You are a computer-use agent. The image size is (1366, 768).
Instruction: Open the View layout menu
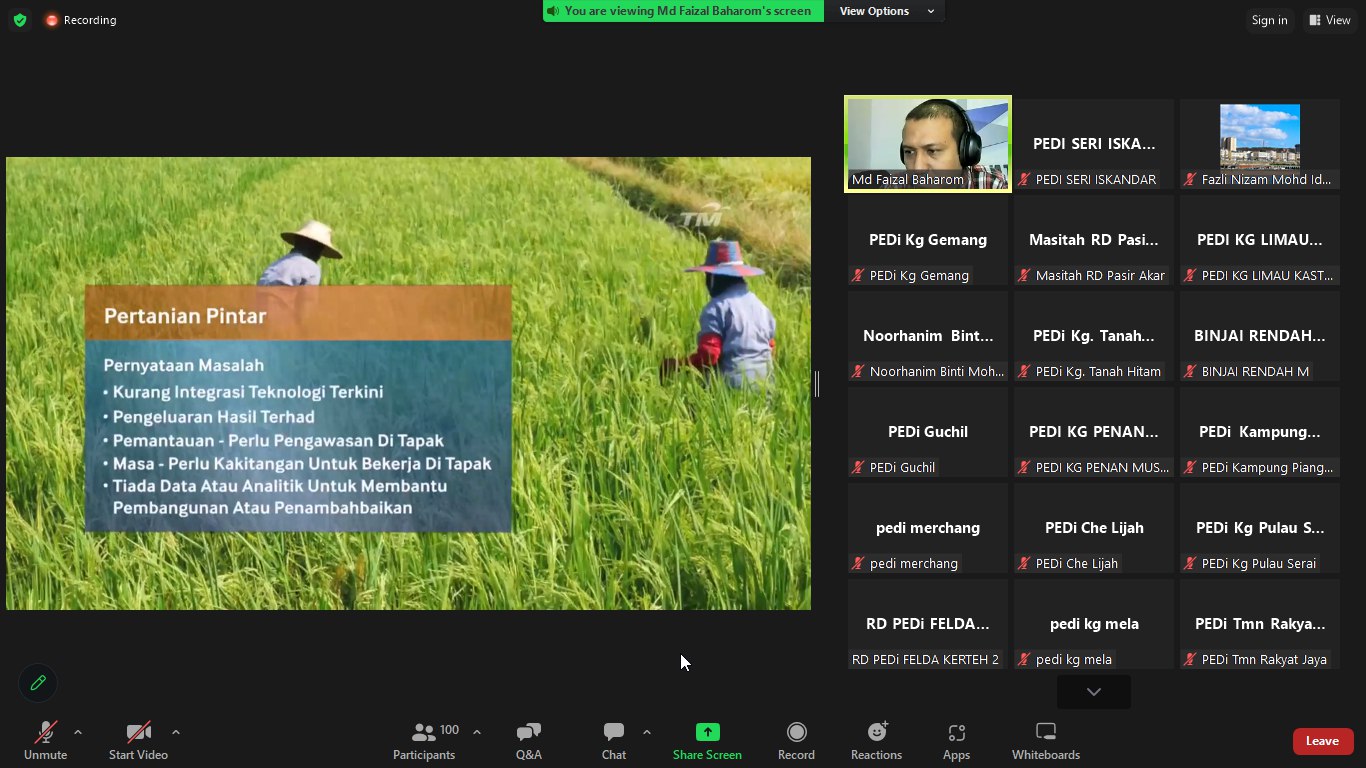pos(1330,20)
